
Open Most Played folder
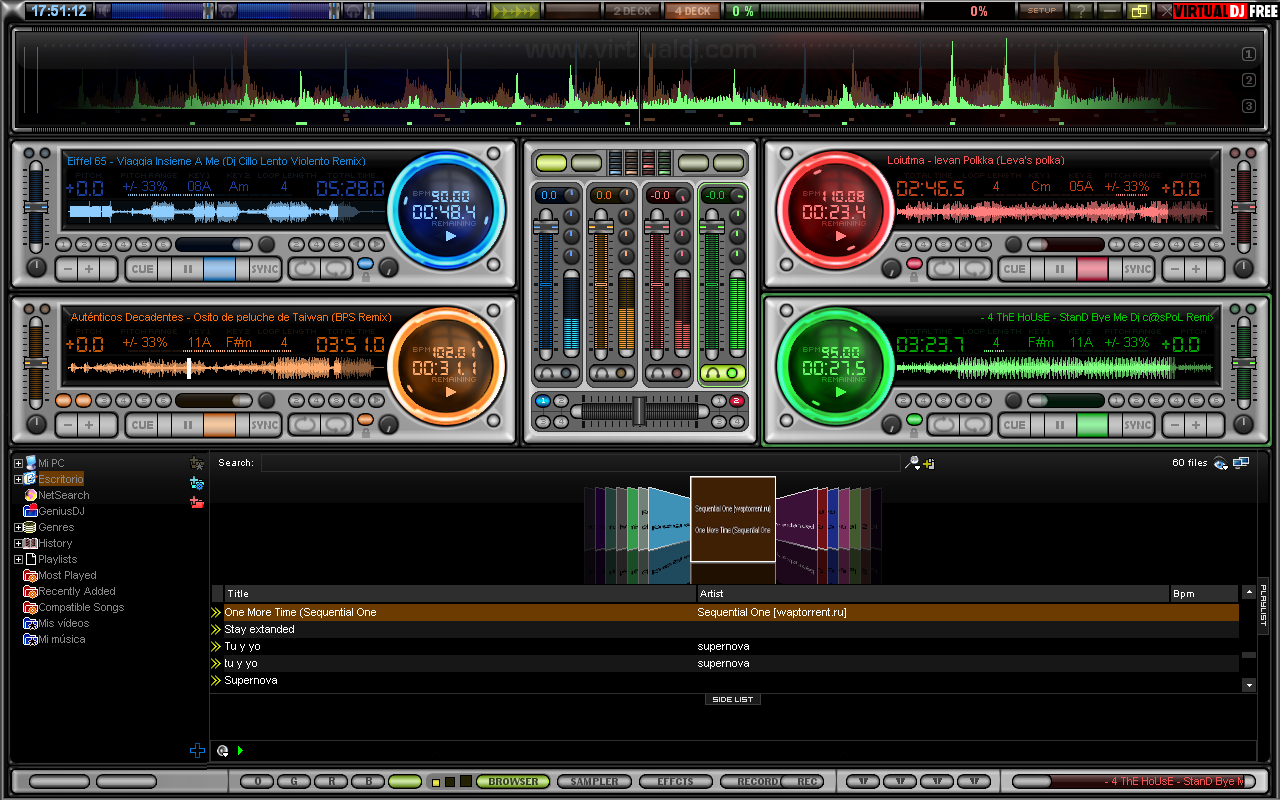click(67, 575)
